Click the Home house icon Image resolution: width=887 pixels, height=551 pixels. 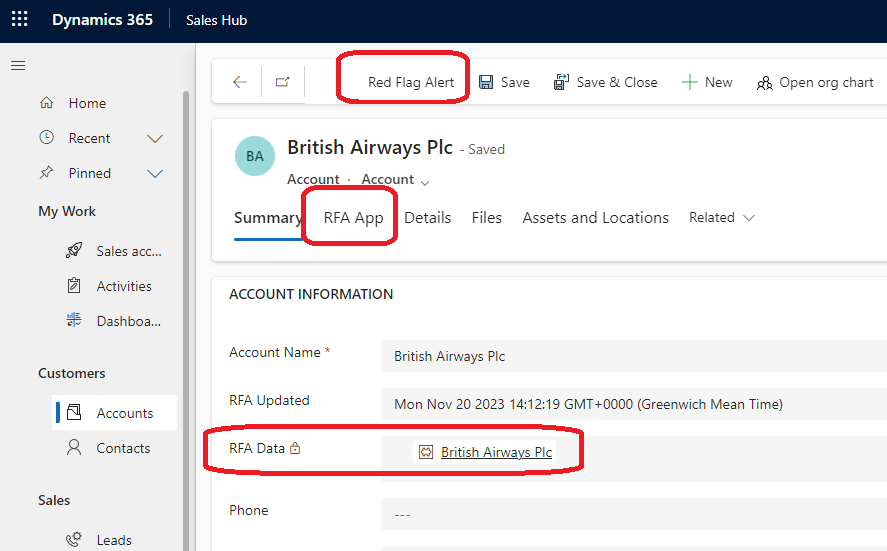click(46, 102)
